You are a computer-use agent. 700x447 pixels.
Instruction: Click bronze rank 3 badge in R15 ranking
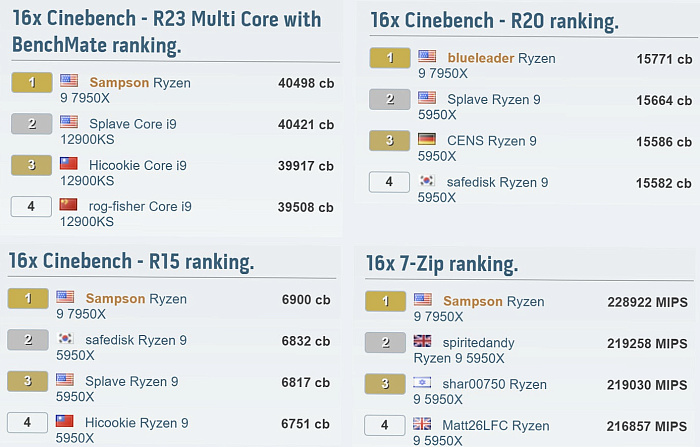[28, 381]
